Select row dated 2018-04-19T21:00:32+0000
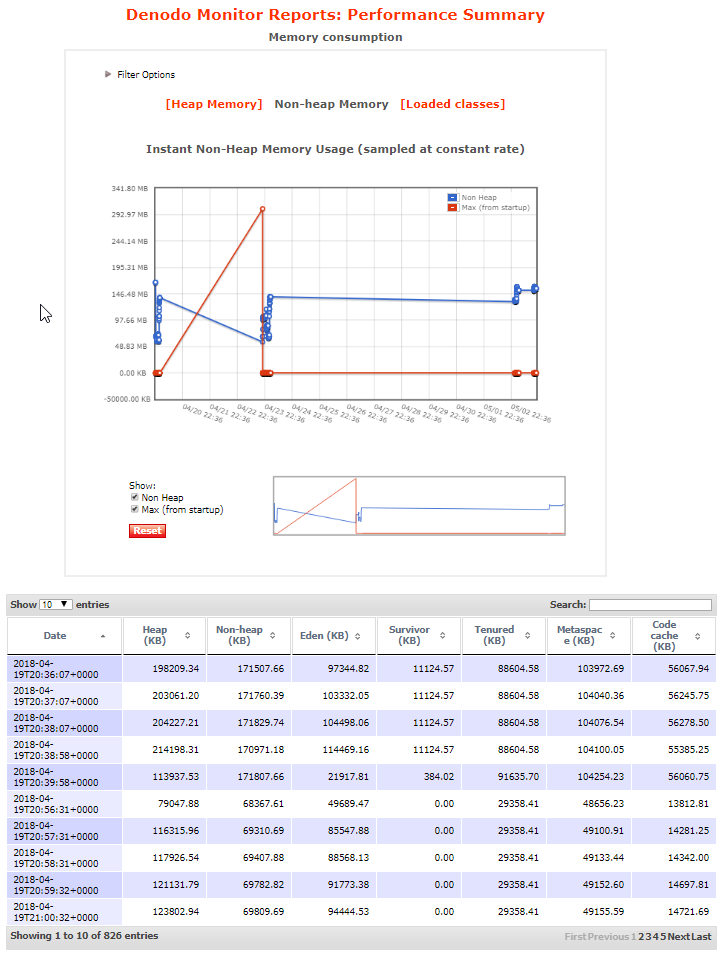This screenshot has width=721, height=954. (x=361, y=912)
